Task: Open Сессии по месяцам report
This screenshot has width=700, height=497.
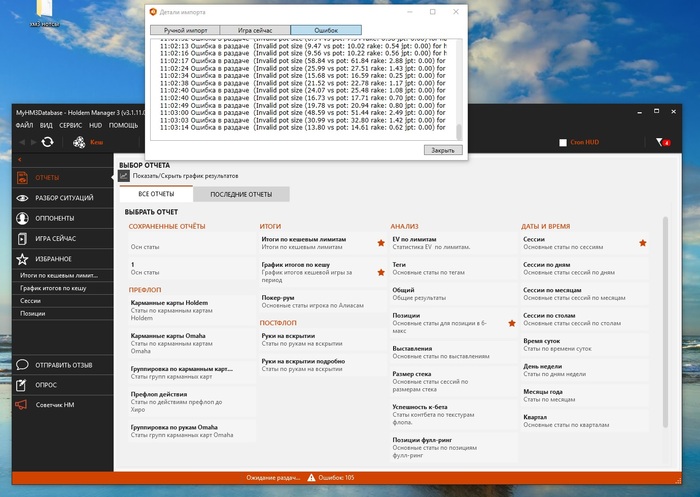Action: pyautogui.click(x=584, y=294)
